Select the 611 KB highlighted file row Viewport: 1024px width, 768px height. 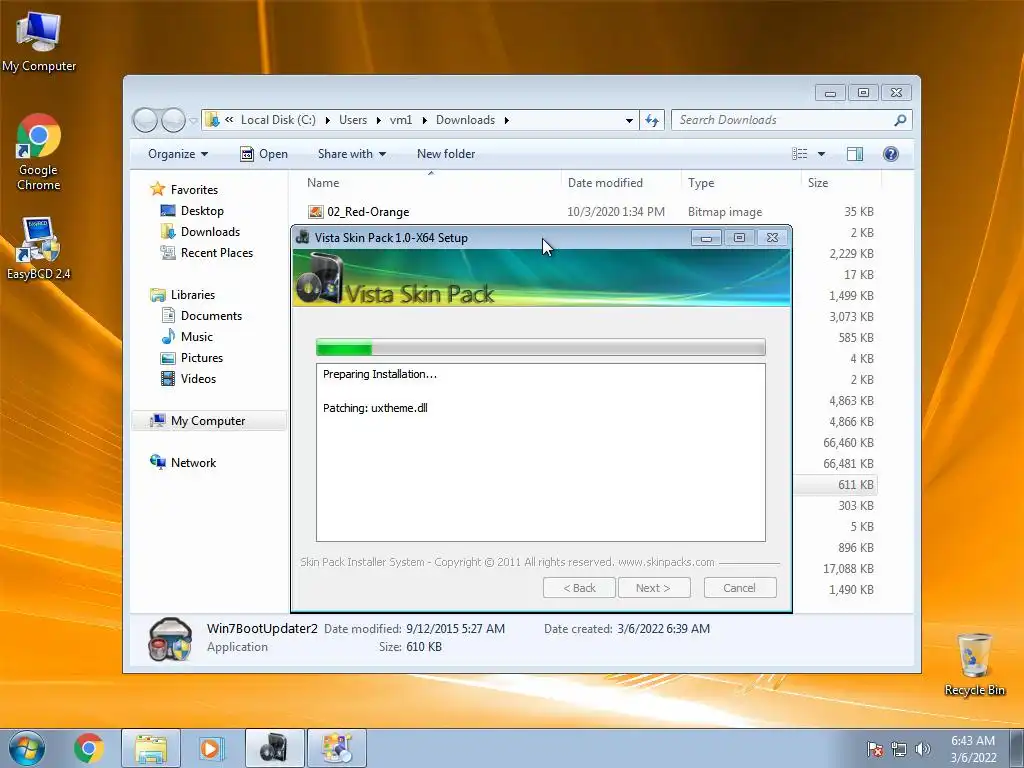[x=836, y=485]
